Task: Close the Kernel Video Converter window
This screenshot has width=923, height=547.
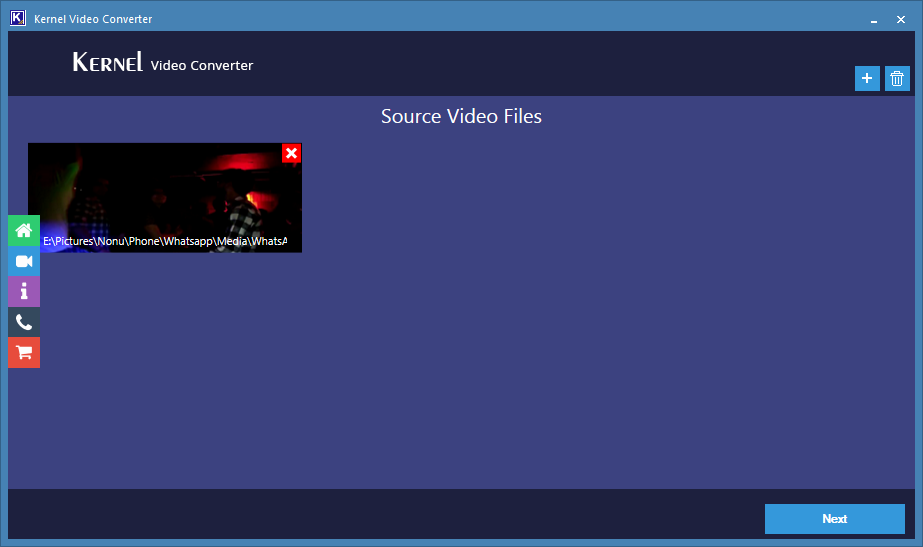Action: 899,19
